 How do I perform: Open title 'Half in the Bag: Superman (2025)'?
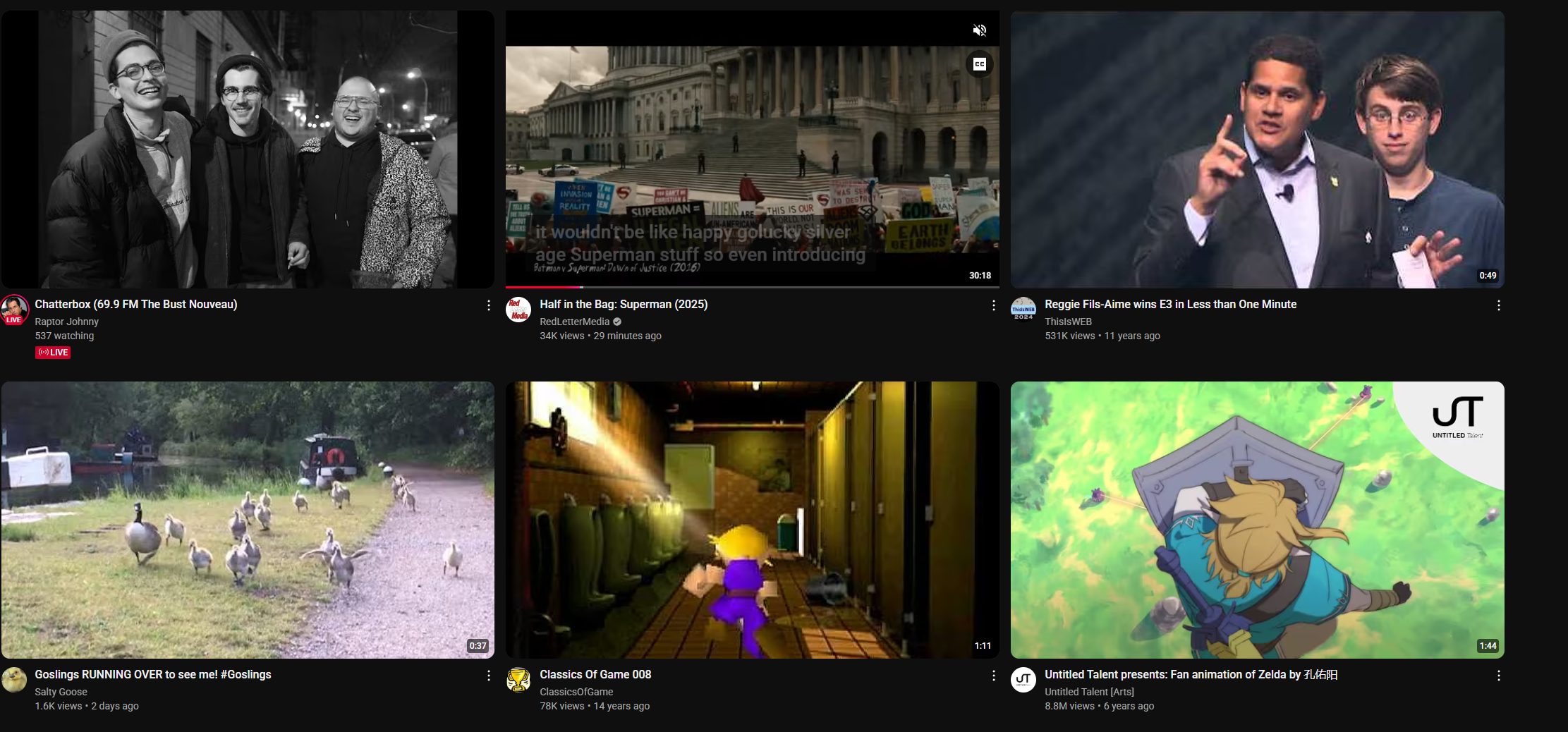tap(624, 304)
